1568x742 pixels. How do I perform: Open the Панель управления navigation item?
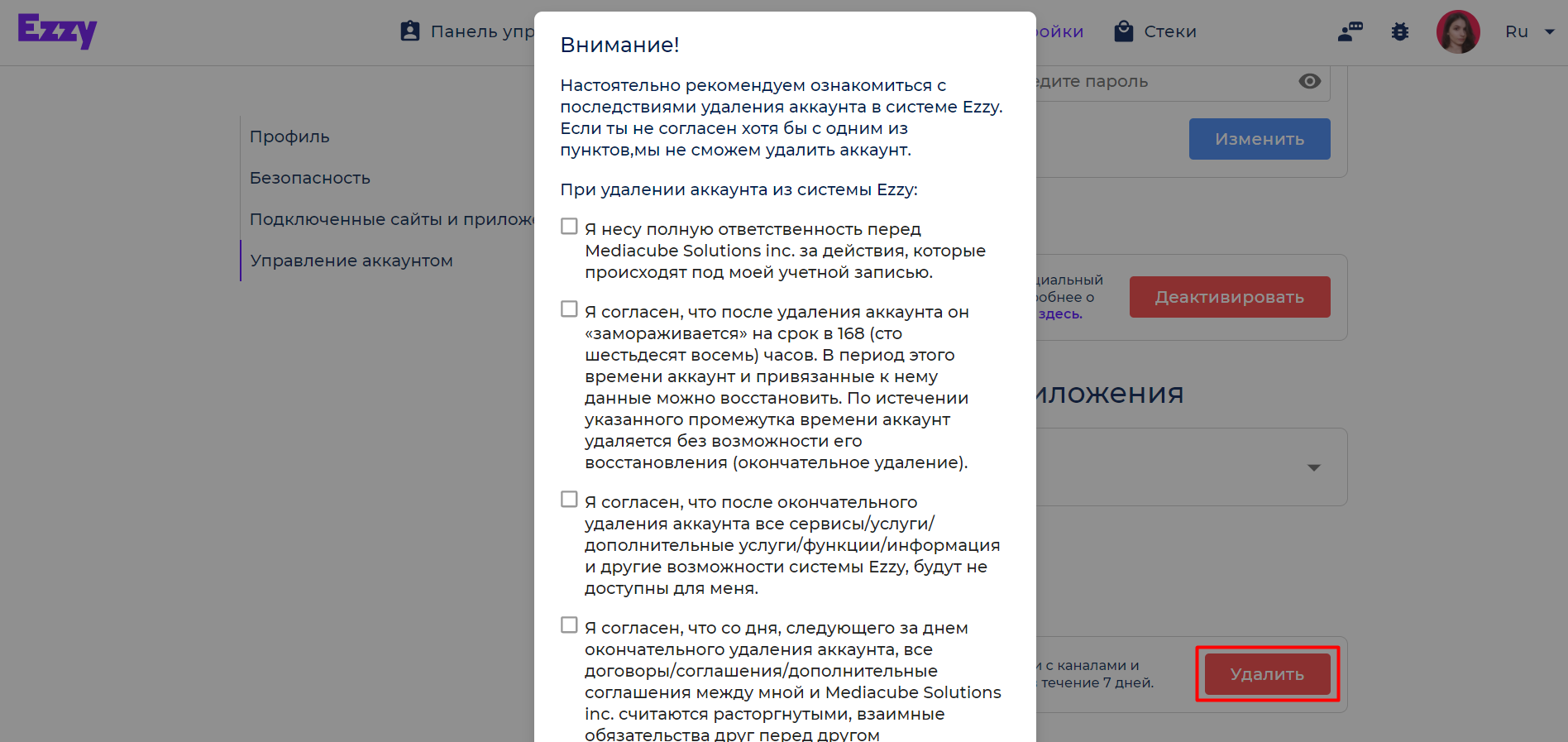pos(467,31)
